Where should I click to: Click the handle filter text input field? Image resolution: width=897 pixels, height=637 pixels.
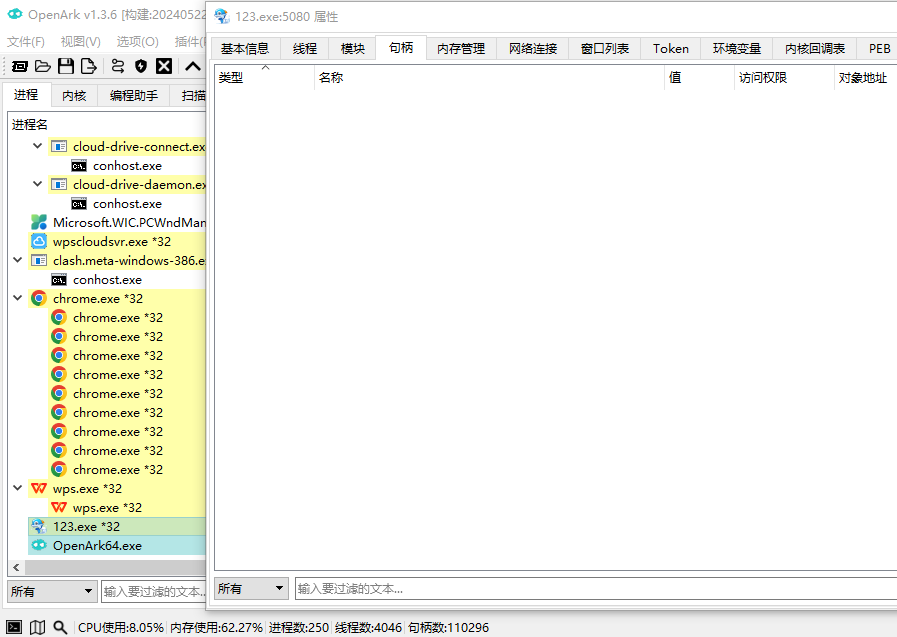pos(590,589)
